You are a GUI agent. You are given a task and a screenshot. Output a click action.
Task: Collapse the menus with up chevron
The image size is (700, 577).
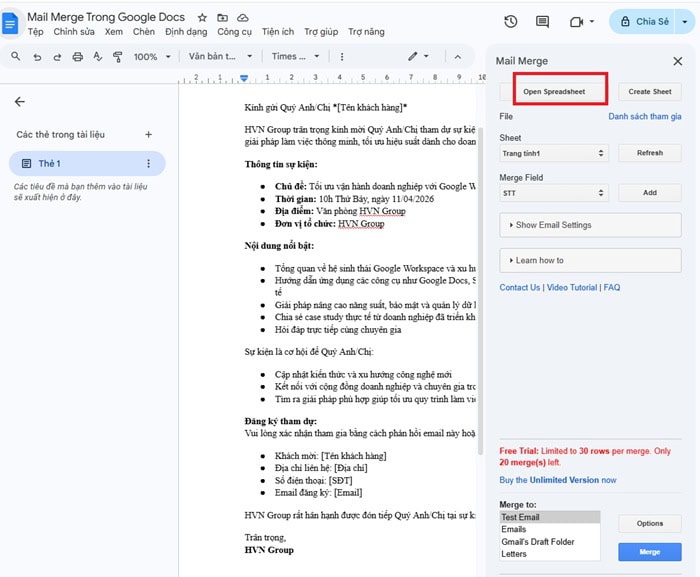[458, 57]
